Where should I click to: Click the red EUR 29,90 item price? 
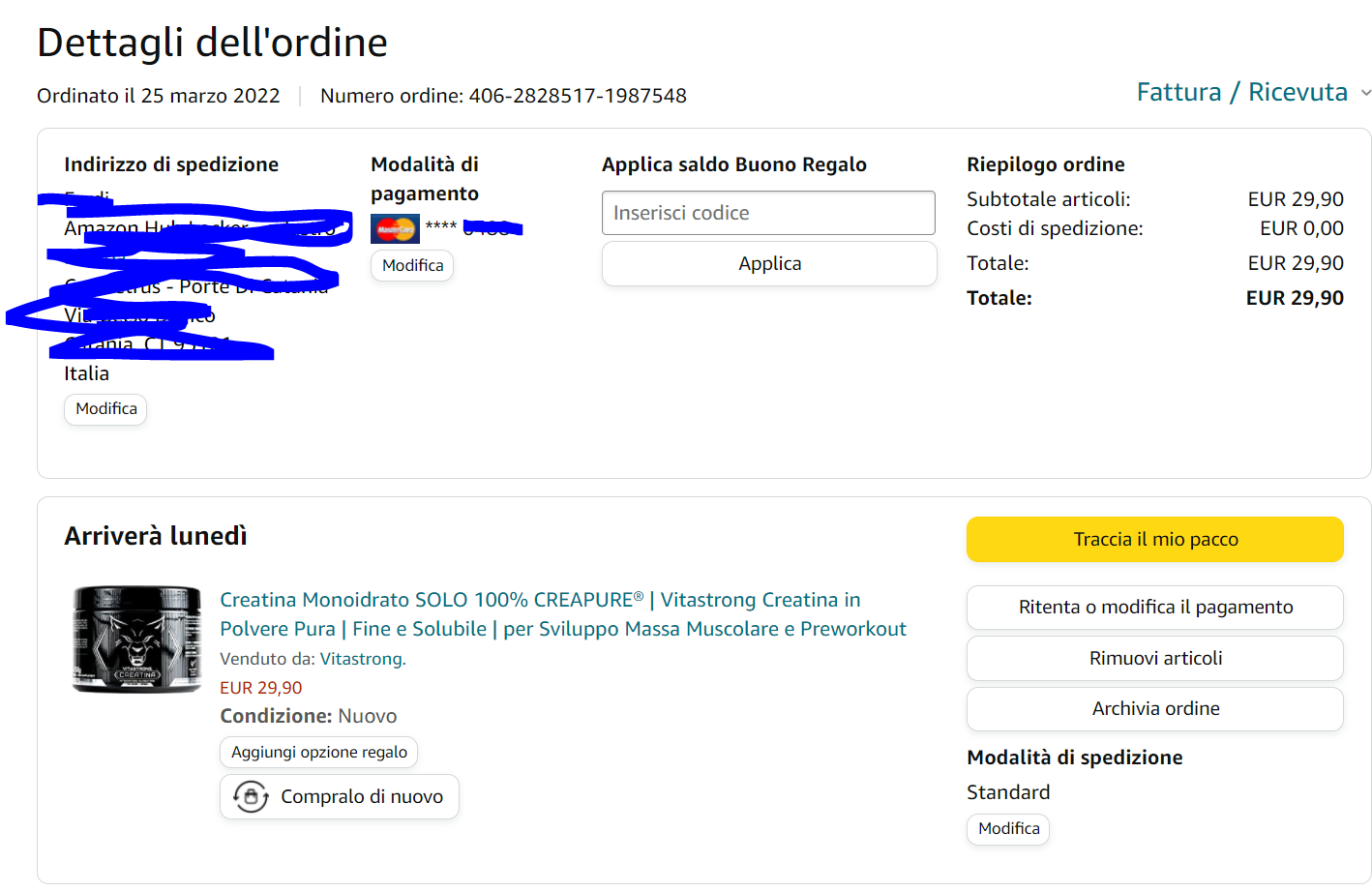(260, 688)
